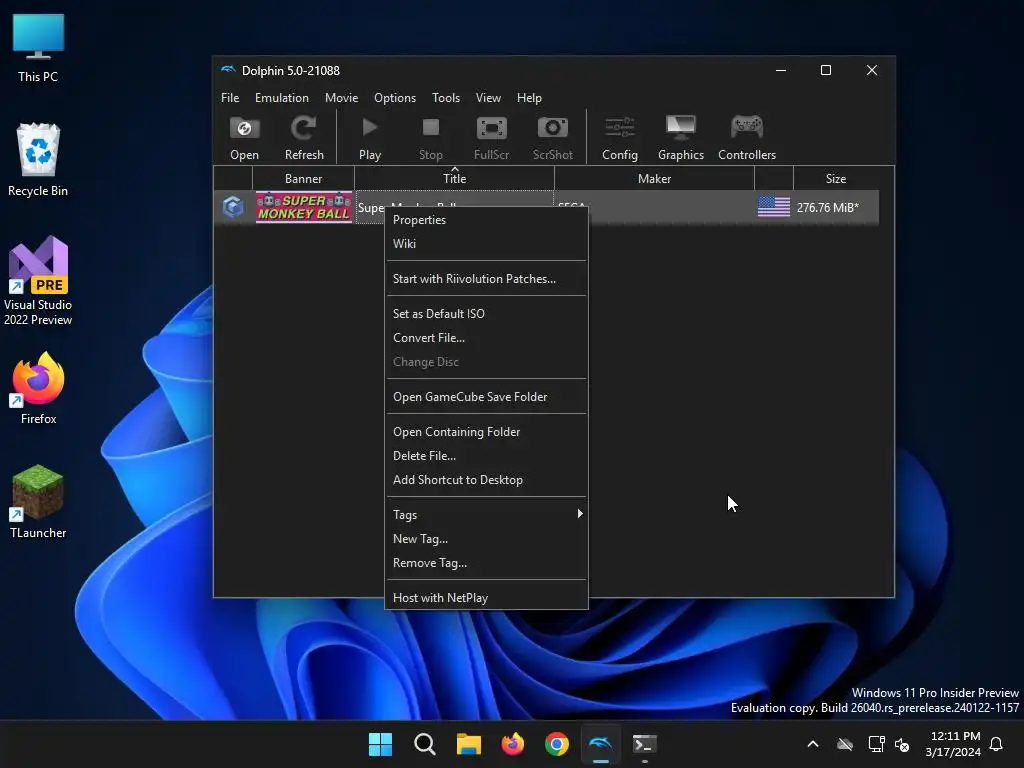The image size is (1024, 768).
Task: Sort by the Maker column header
Action: point(654,178)
